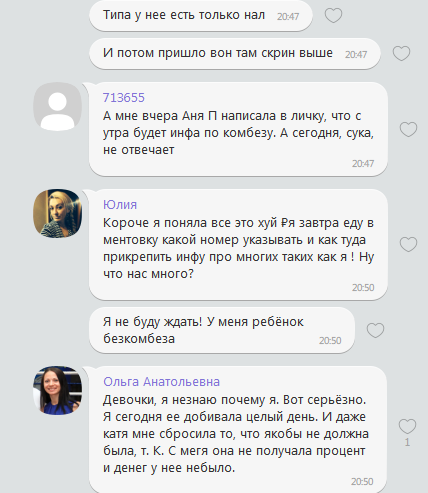Select Ольга's message bubble starting 'Девочки'
Viewport: 428px width, 493px height.
pos(238,429)
